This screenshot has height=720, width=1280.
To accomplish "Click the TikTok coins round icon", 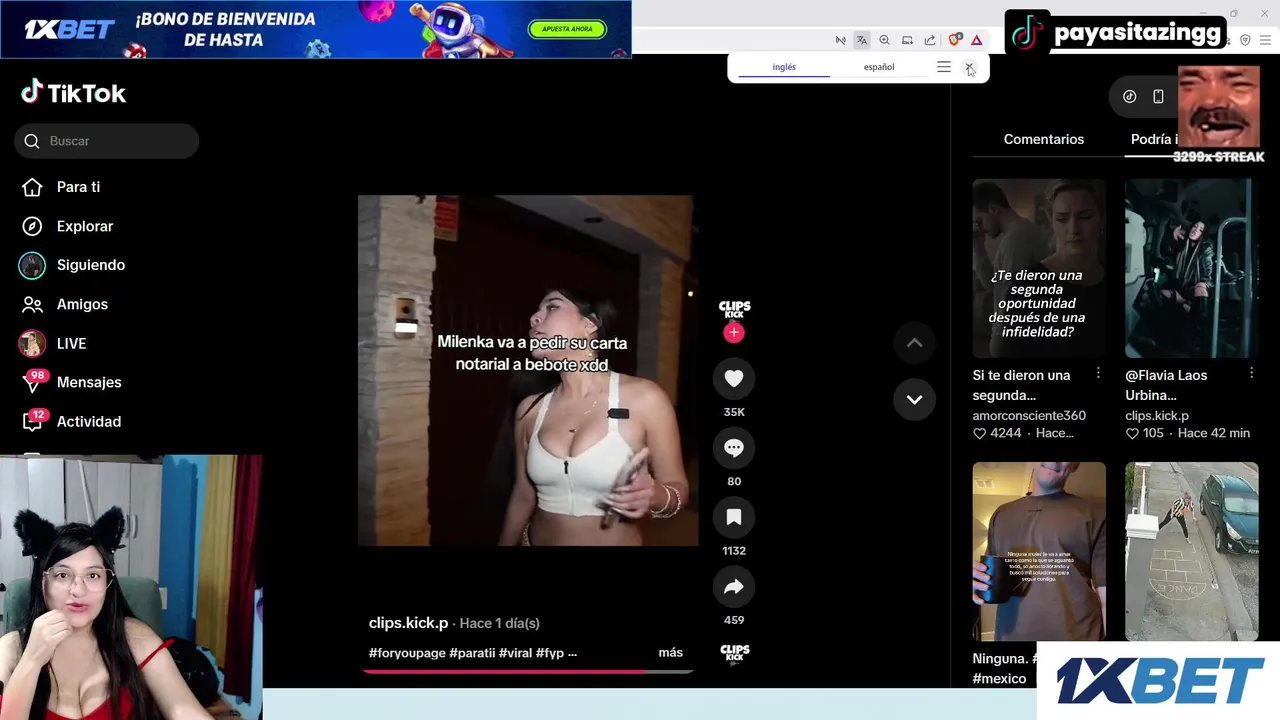I will click(x=1130, y=97).
